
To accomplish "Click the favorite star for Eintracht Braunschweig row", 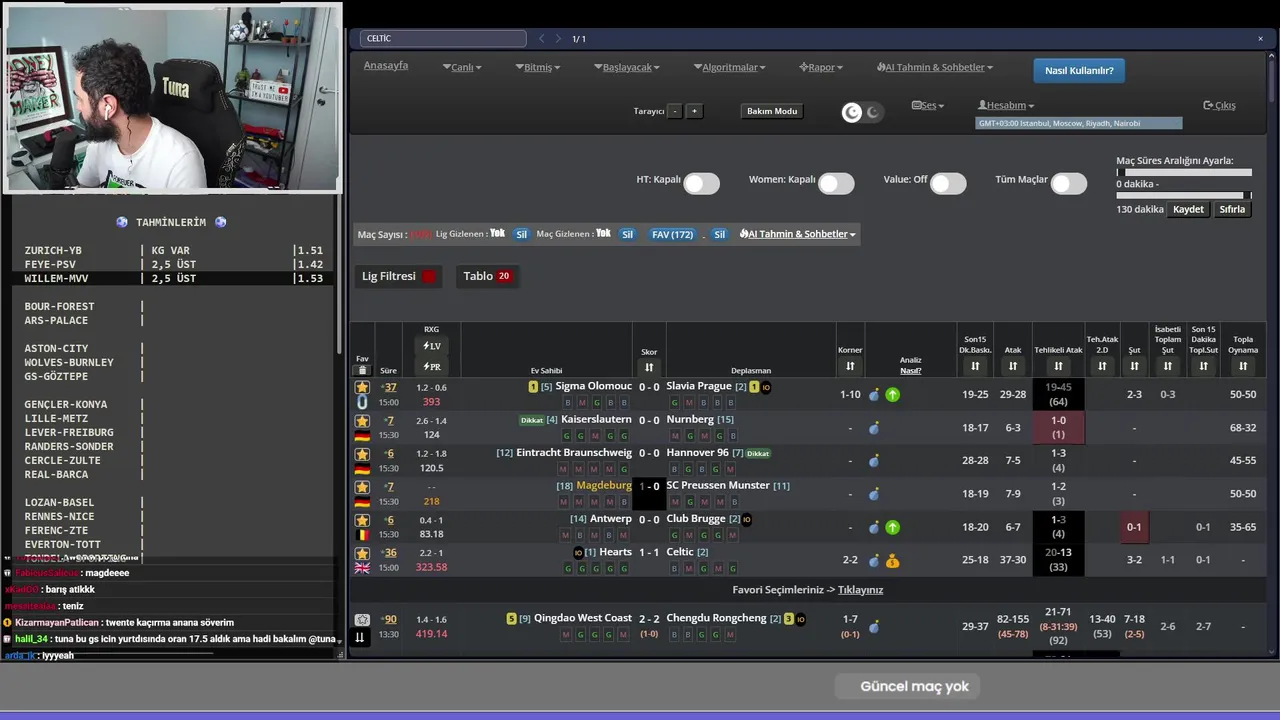I will [x=362, y=454].
